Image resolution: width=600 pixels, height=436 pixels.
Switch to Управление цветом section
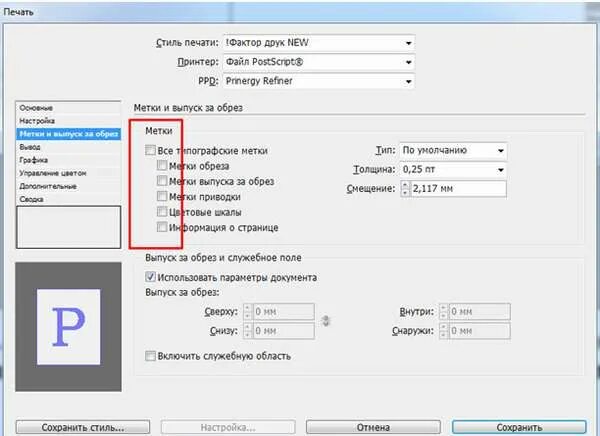68,173
